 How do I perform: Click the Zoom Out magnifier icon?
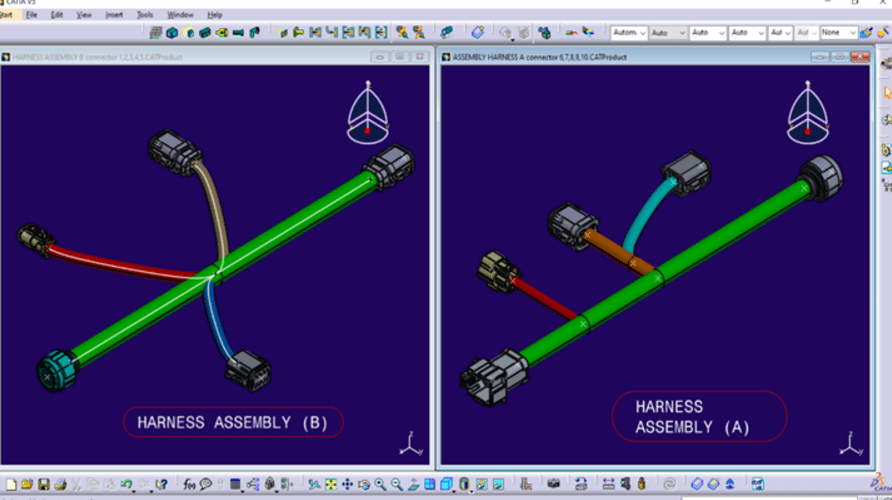point(397,485)
